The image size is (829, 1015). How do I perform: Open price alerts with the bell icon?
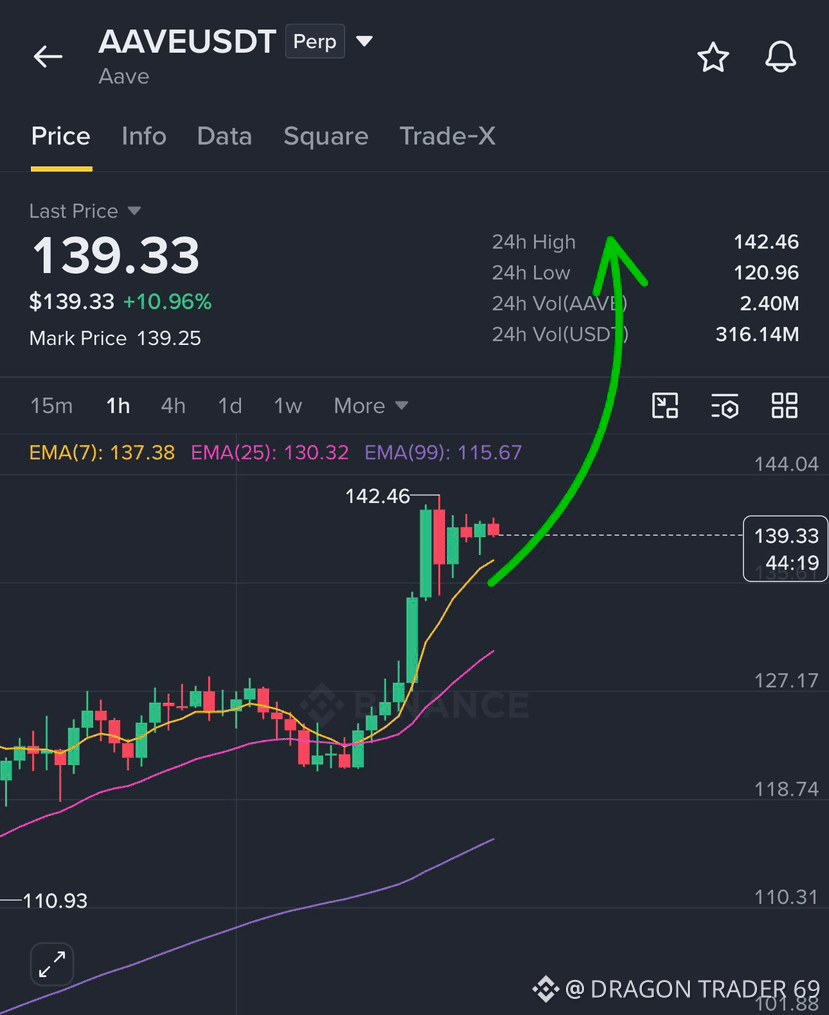(x=780, y=57)
